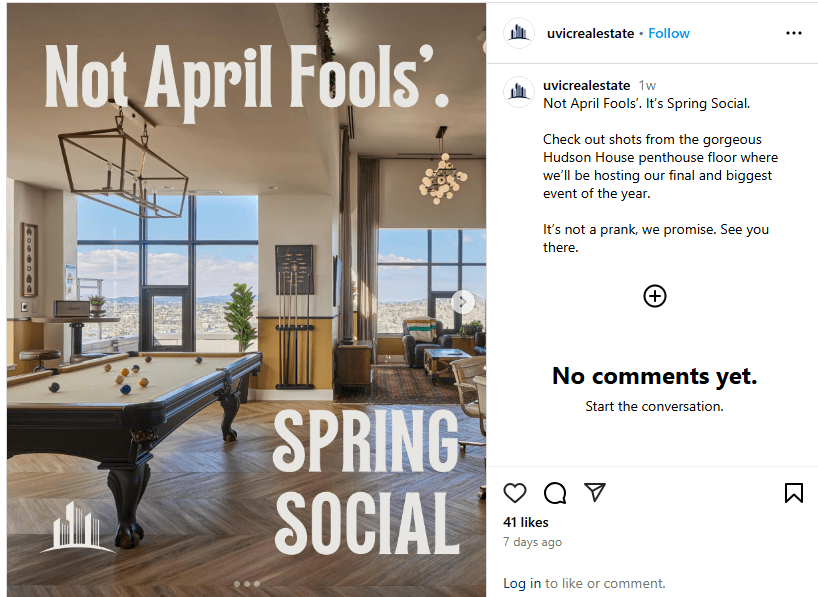Image resolution: width=818 pixels, height=597 pixels.
Task: Share post using paper plane icon
Action: tap(595, 493)
